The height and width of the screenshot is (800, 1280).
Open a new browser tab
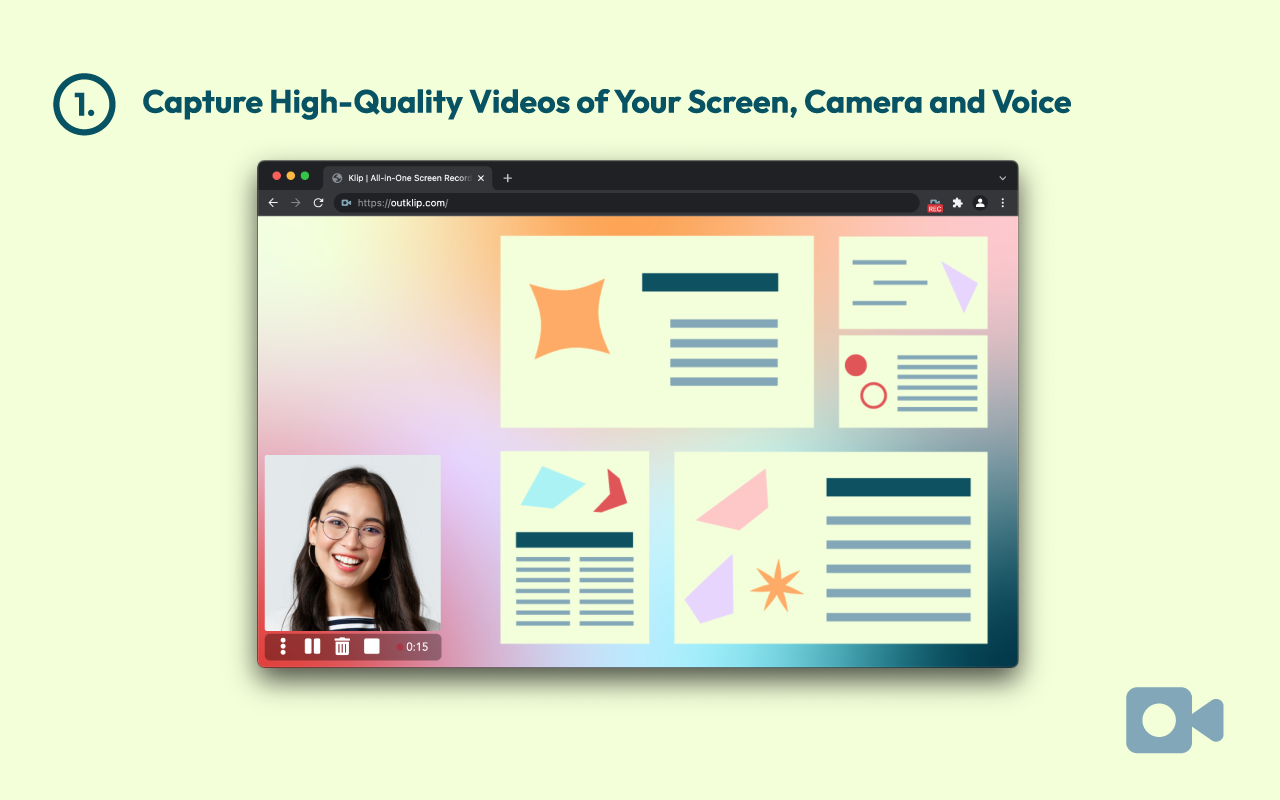pyautogui.click(x=507, y=177)
